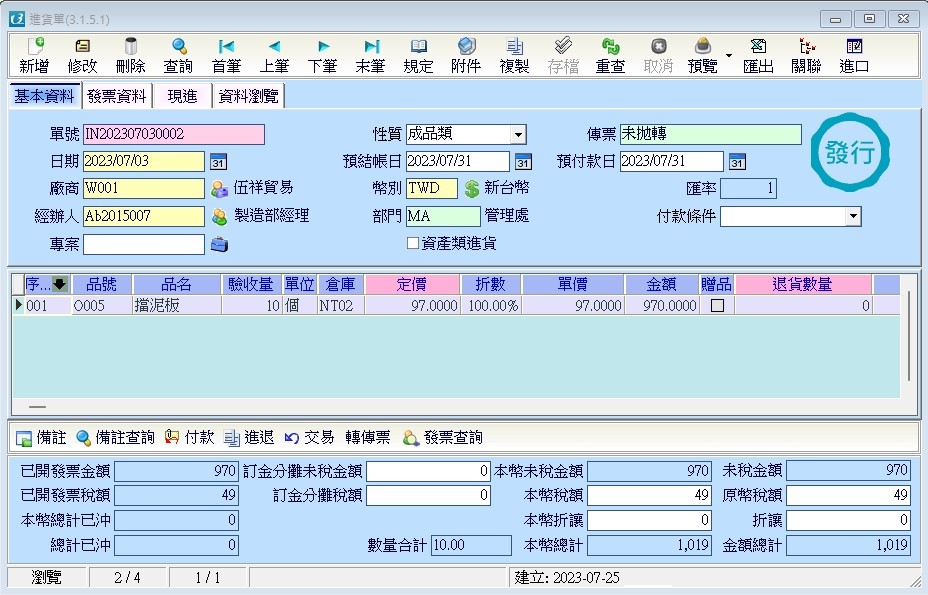The image size is (928, 595).
Task: Expand the 付款條件 dropdown
Action: [x=853, y=216]
